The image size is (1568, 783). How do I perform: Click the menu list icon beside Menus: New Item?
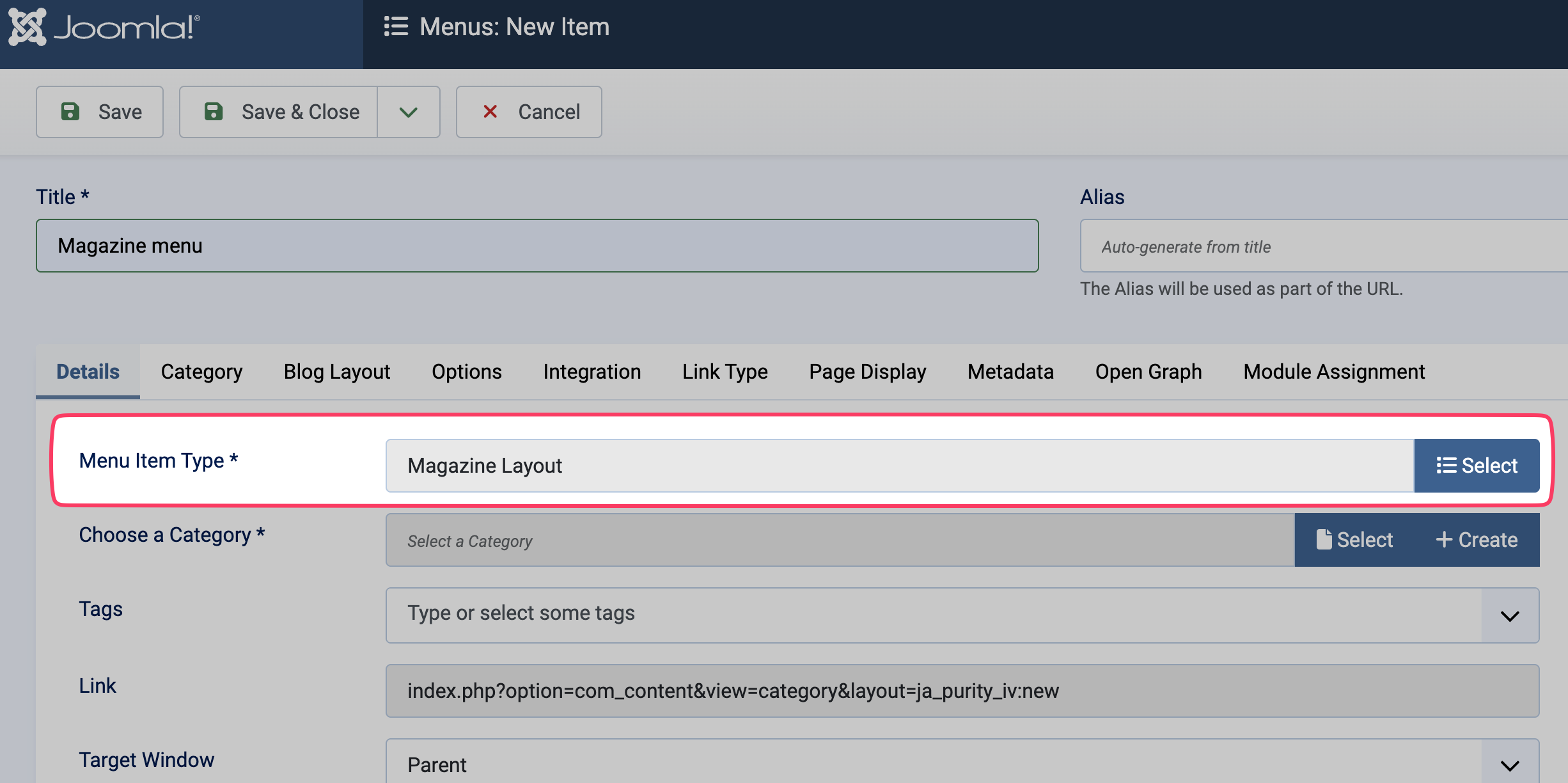[396, 27]
